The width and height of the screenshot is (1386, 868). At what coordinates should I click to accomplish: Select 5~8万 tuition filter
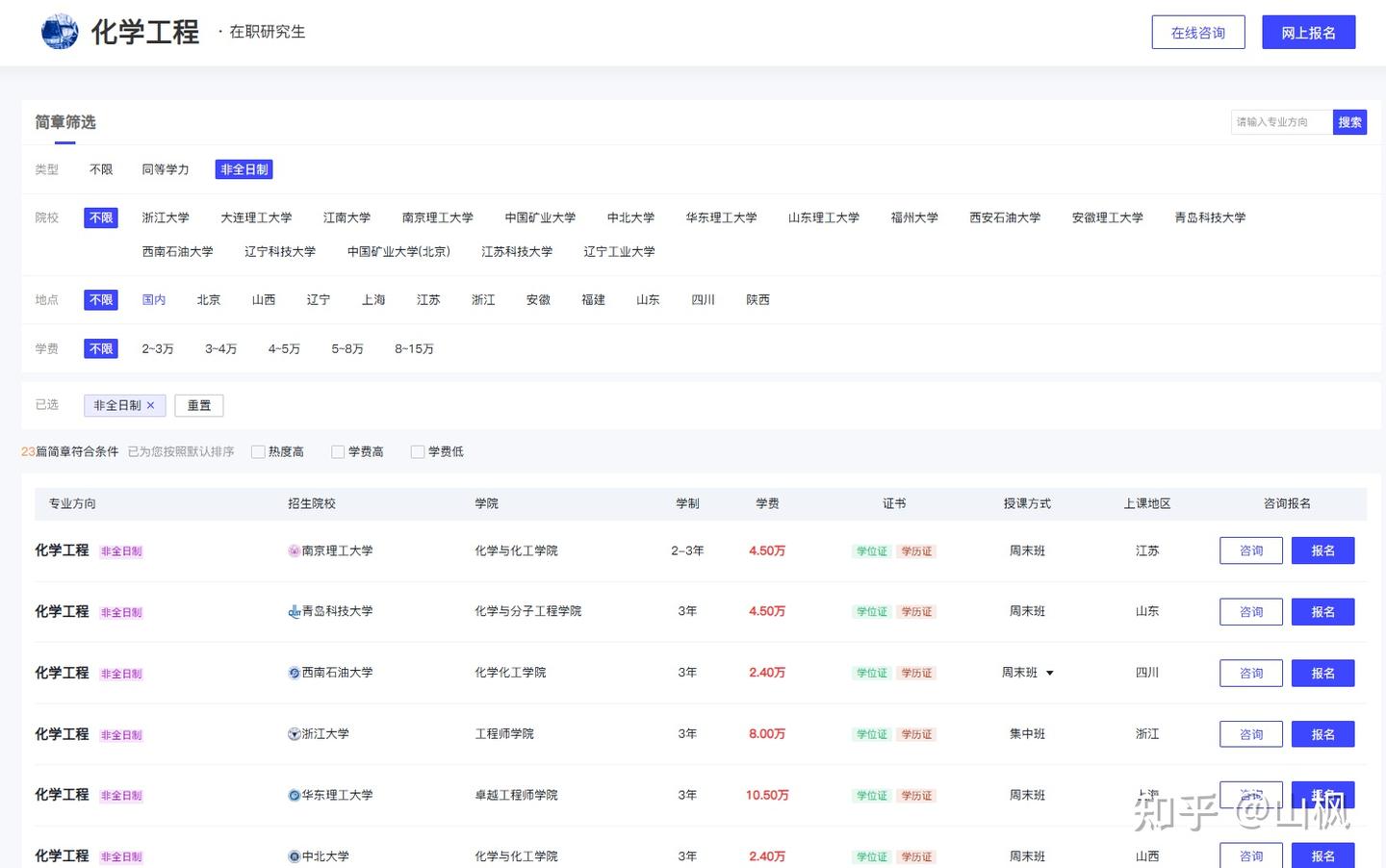pyautogui.click(x=347, y=349)
